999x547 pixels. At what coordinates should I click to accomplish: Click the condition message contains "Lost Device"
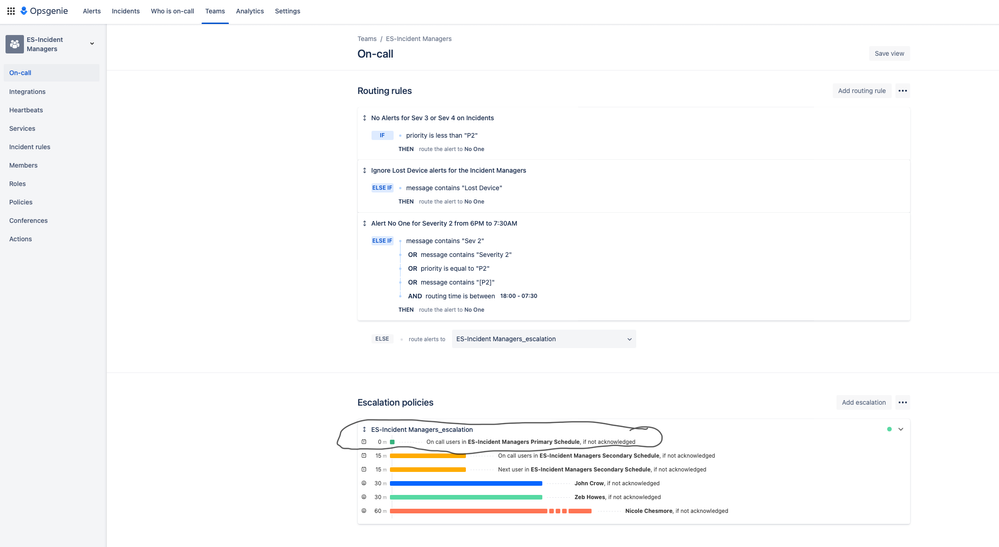pos(454,188)
